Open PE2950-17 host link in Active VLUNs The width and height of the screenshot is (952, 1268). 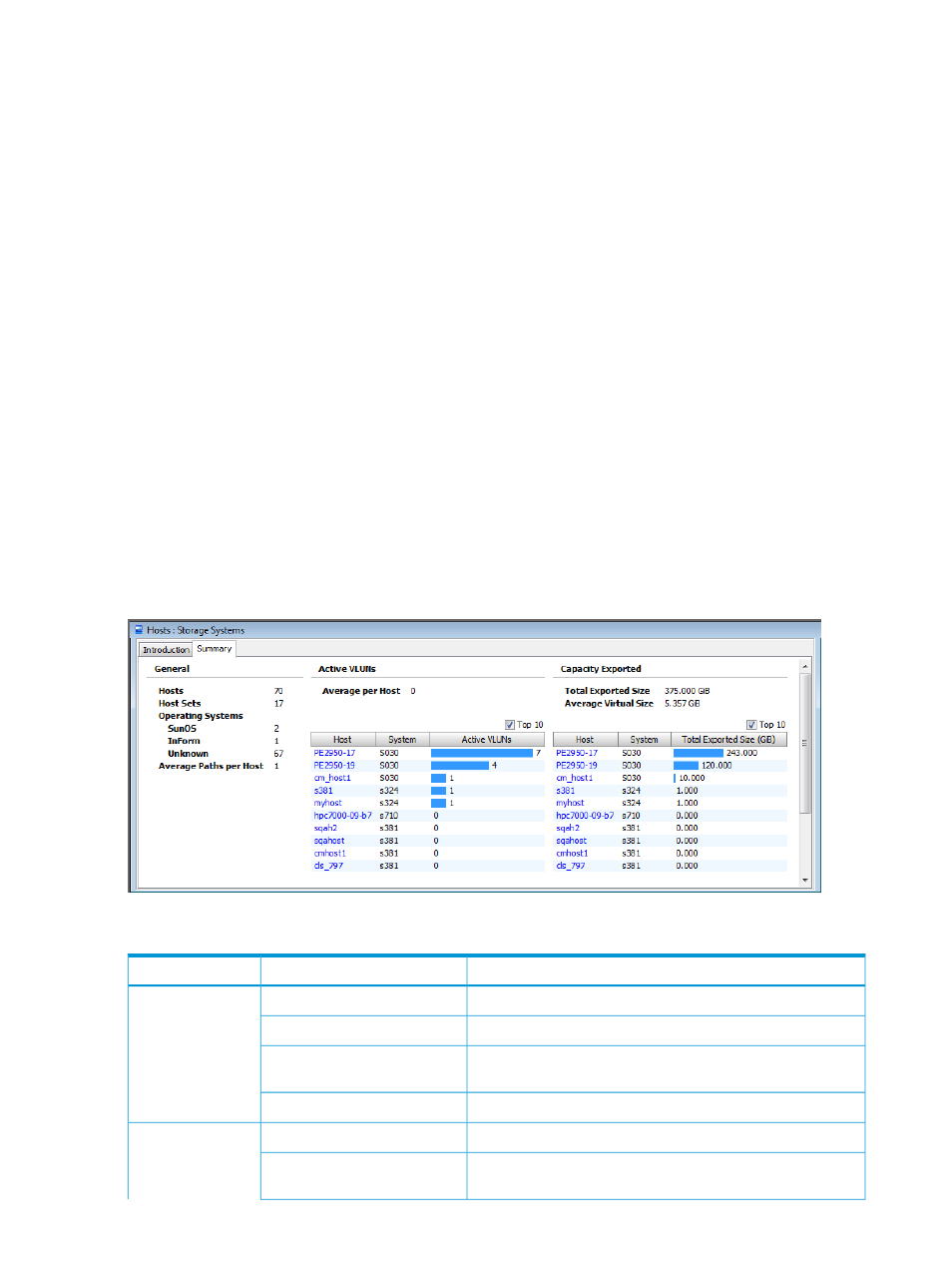[334, 753]
